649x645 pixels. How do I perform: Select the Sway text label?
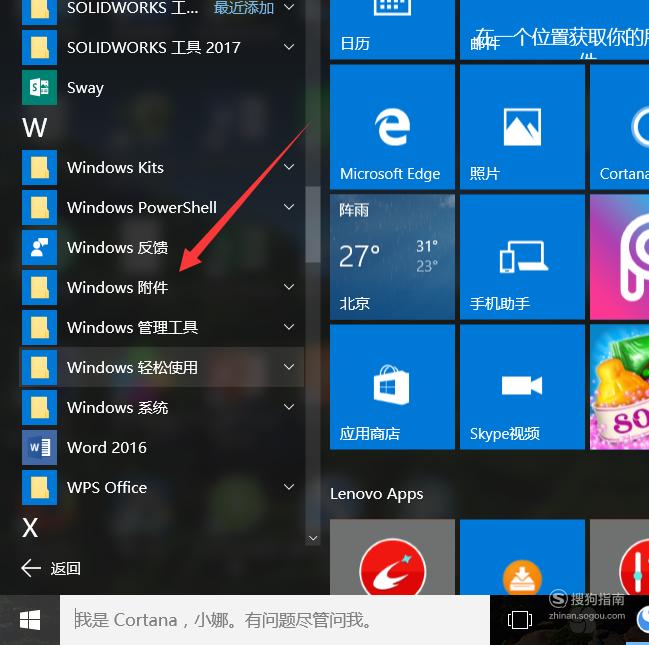(x=85, y=88)
